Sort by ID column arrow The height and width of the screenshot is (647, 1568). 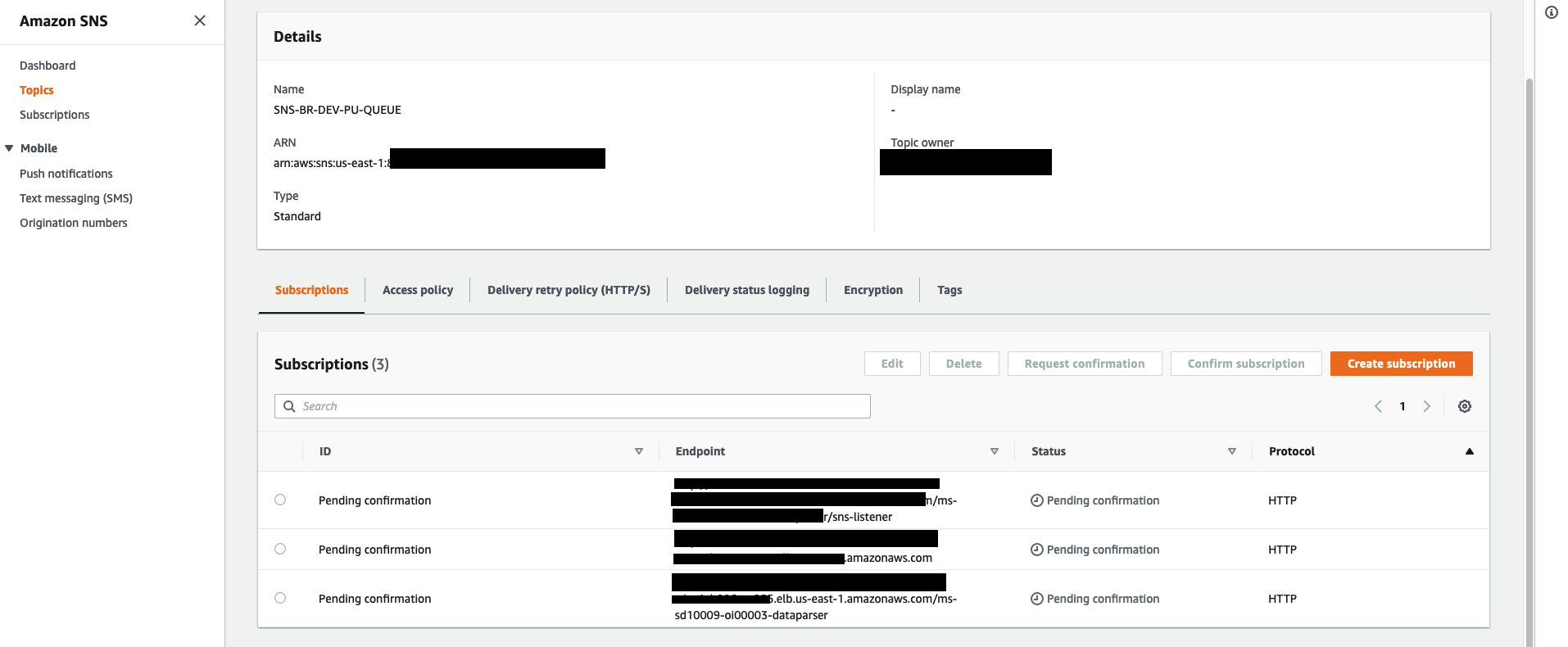(639, 451)
